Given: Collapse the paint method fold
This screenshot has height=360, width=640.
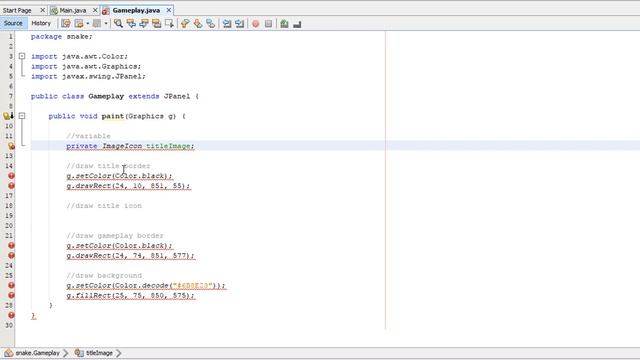Looking at the screenshot, I should coord(22,116).
